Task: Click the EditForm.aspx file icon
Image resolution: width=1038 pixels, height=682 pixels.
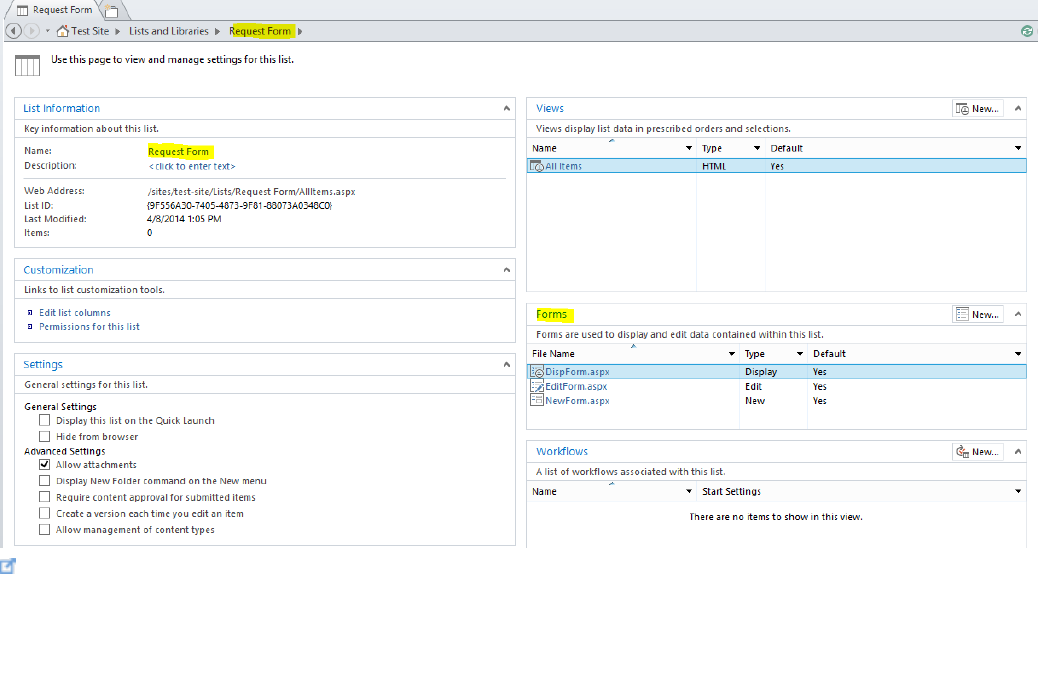Action: click(537, 386)
